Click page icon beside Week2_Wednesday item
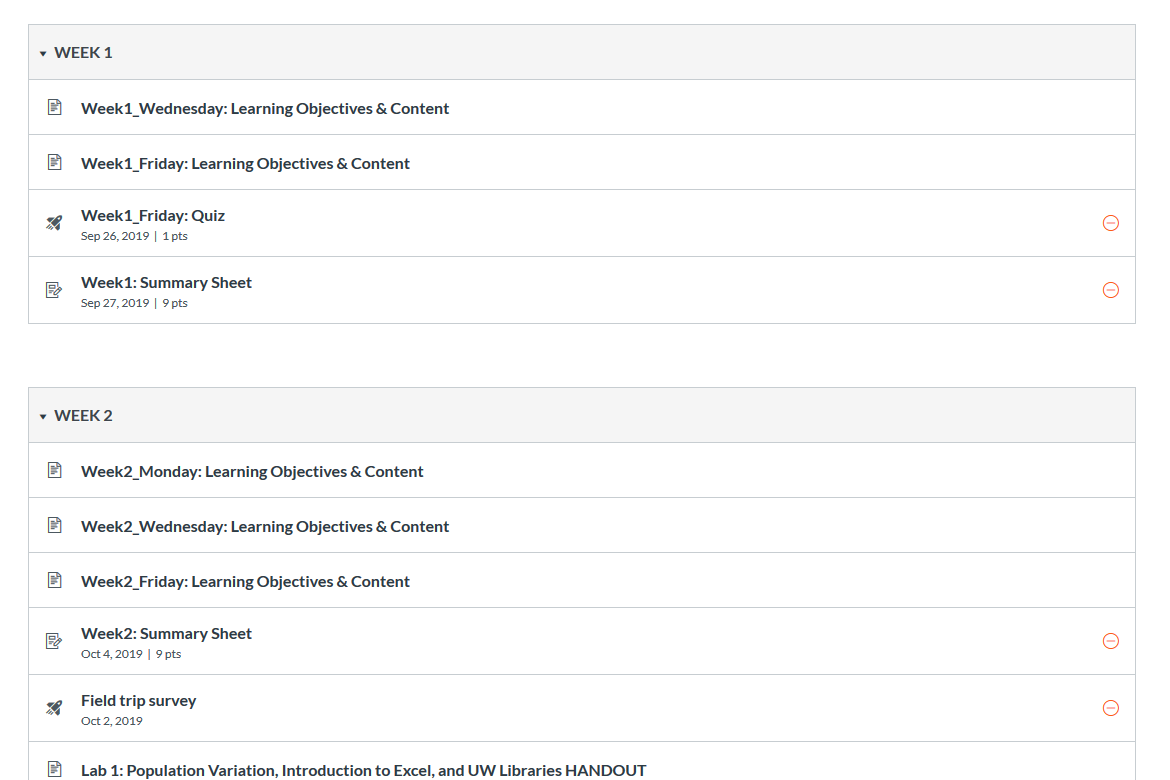 coord(54,525)
